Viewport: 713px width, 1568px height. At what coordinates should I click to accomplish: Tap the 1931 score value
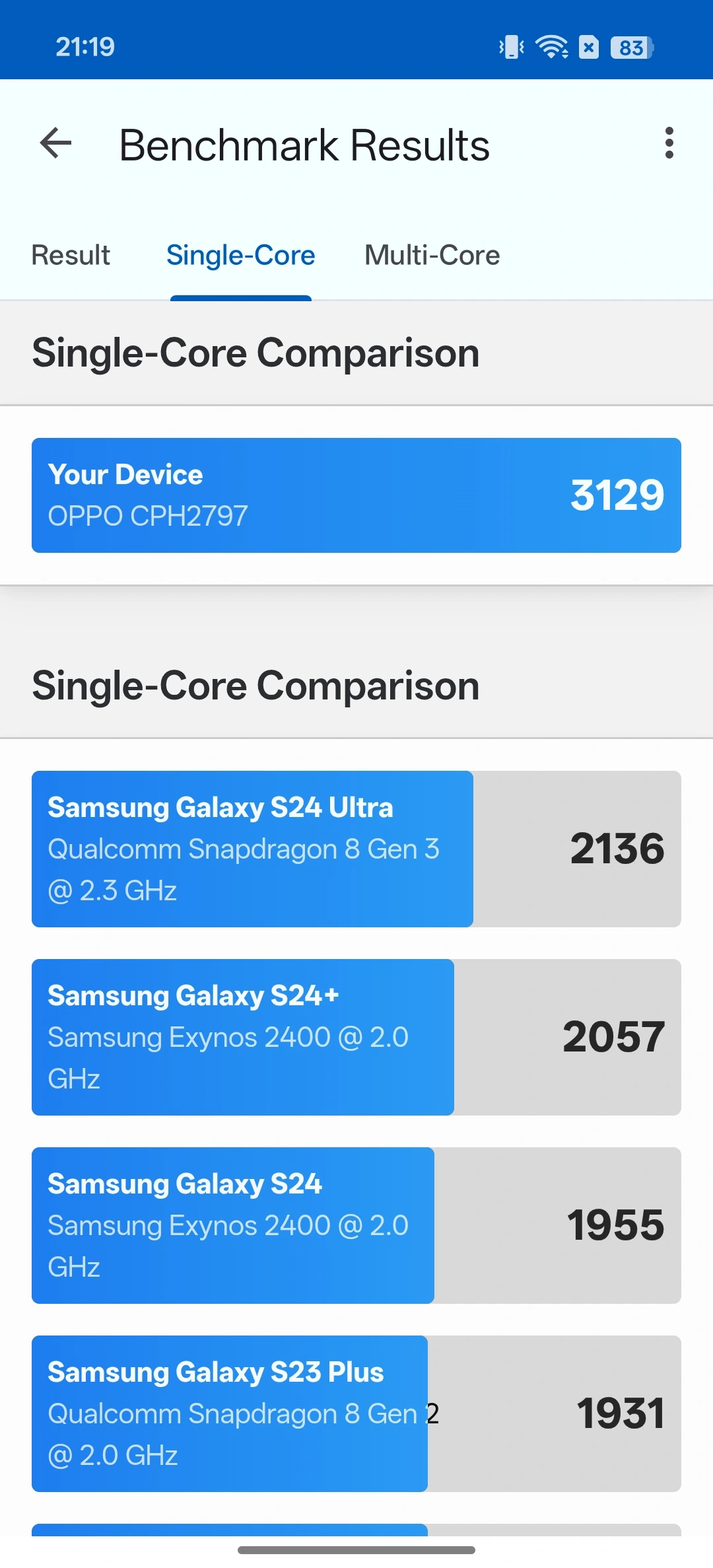(620, 1413)
